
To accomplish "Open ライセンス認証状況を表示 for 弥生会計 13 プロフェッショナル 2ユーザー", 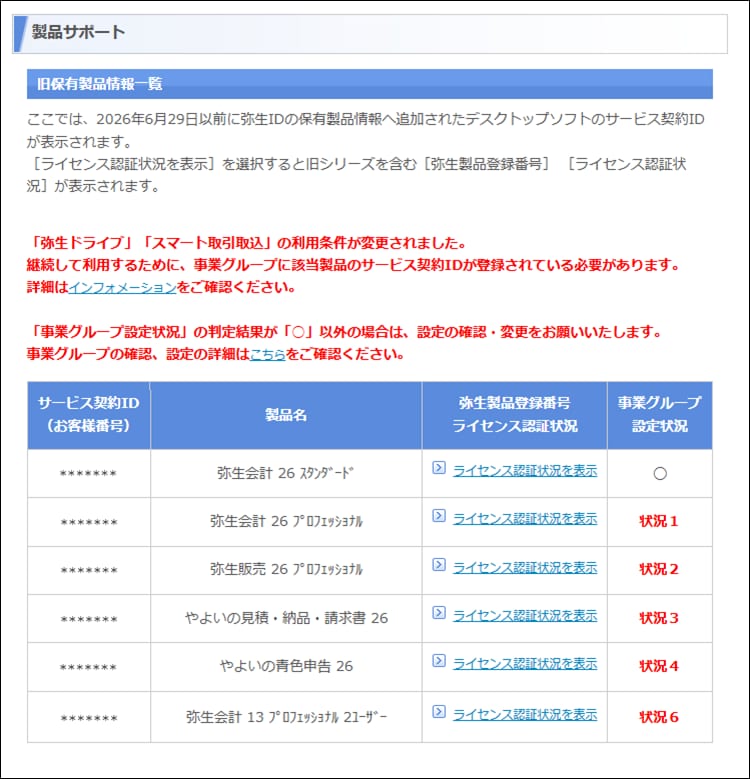I will point(525,714).
